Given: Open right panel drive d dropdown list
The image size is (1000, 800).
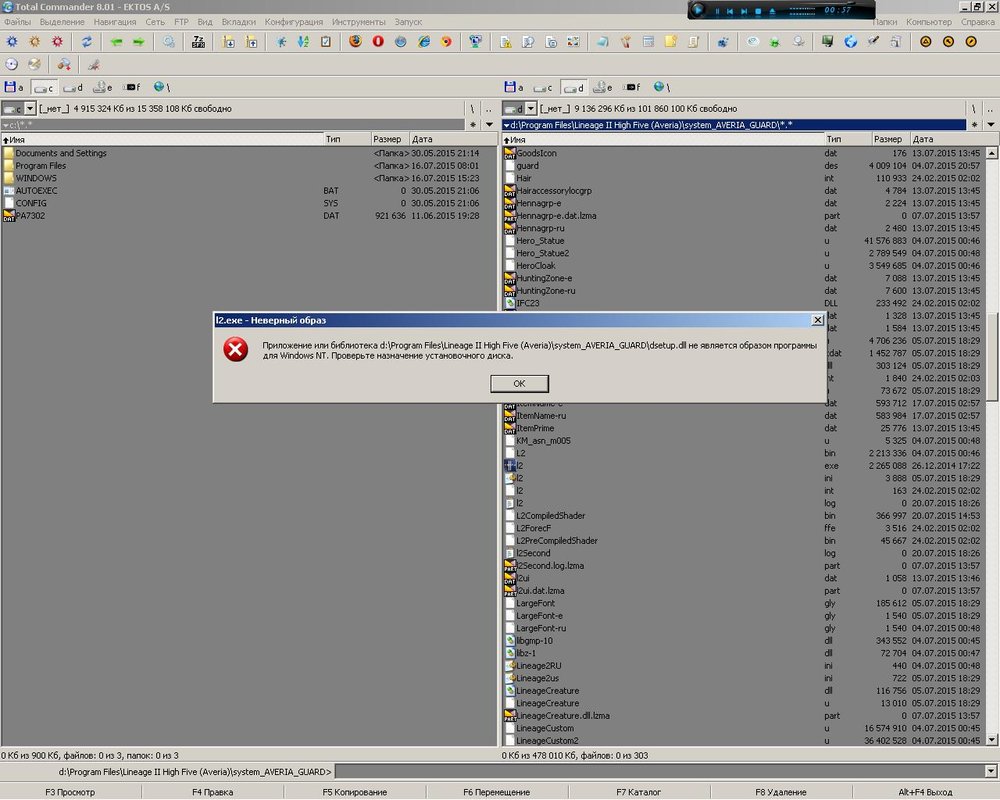Looking at the screenshot, I should (x=530, y=108).
